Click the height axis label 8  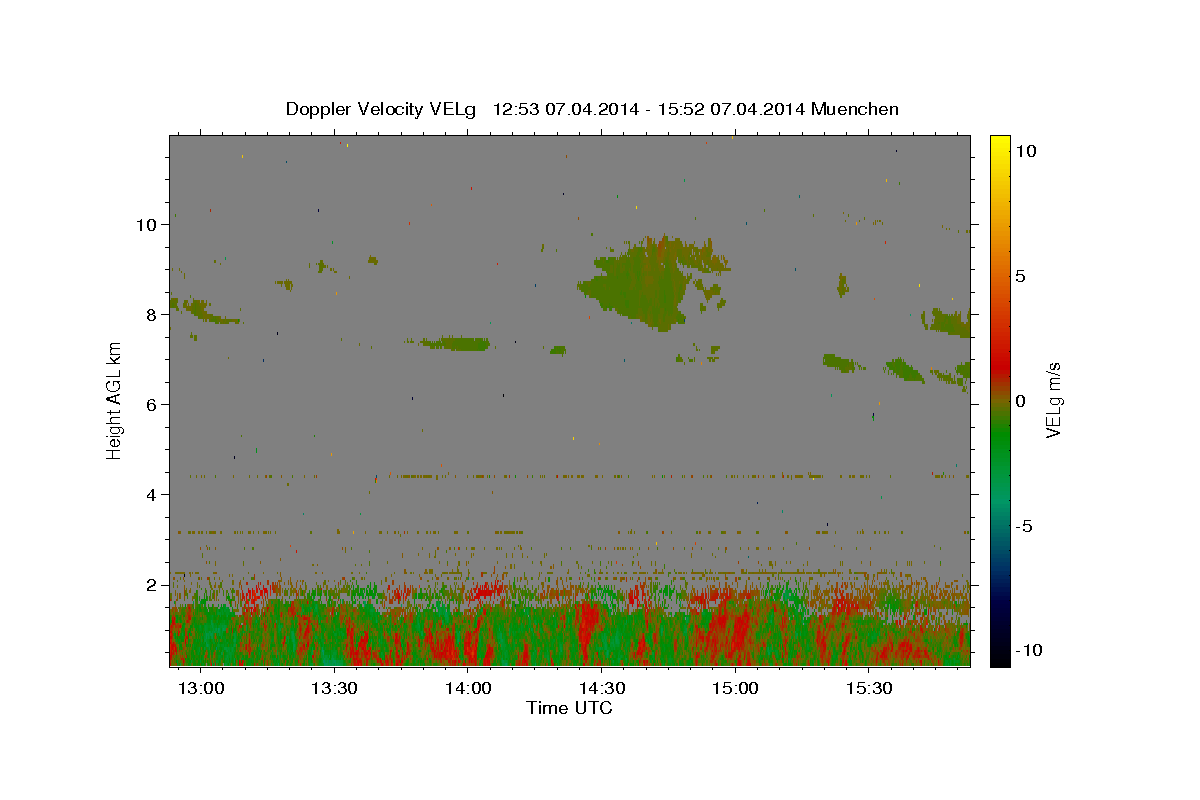click(152, 315)
